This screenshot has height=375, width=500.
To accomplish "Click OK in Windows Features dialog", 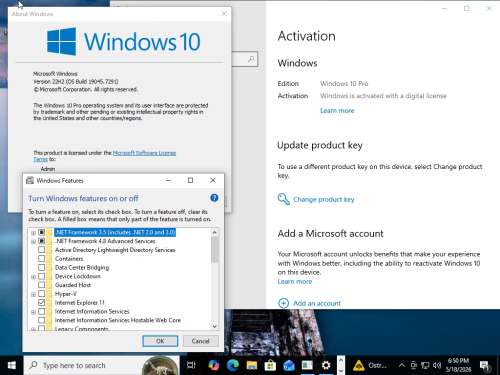I will pyautogui.click(x=160, y=341).
